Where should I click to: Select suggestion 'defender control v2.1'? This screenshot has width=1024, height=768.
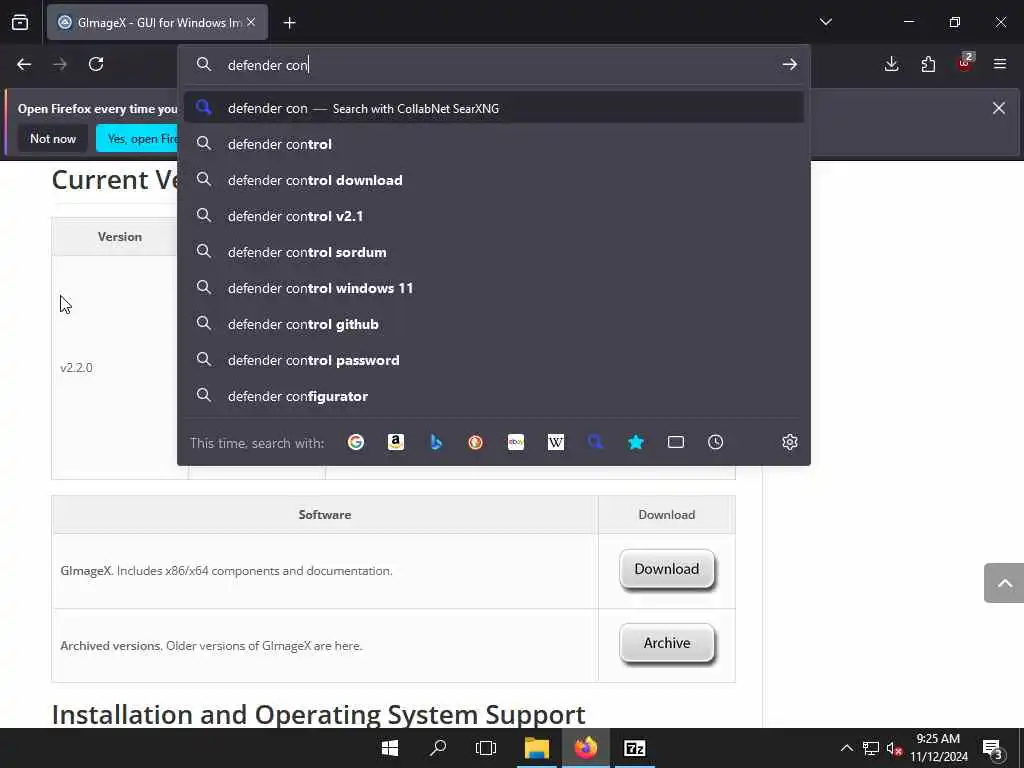pos(494,216)
